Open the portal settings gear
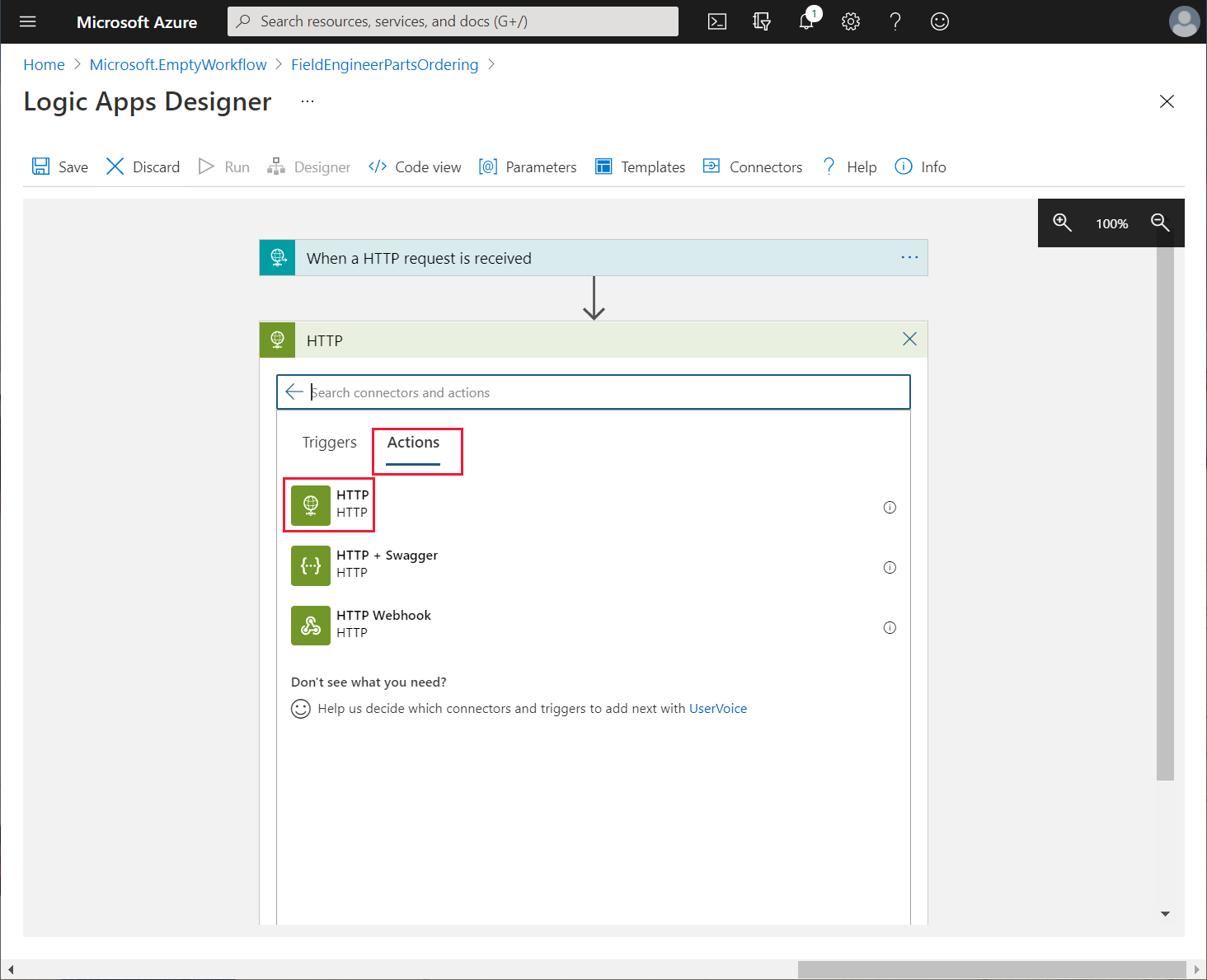 click(851, 21)
